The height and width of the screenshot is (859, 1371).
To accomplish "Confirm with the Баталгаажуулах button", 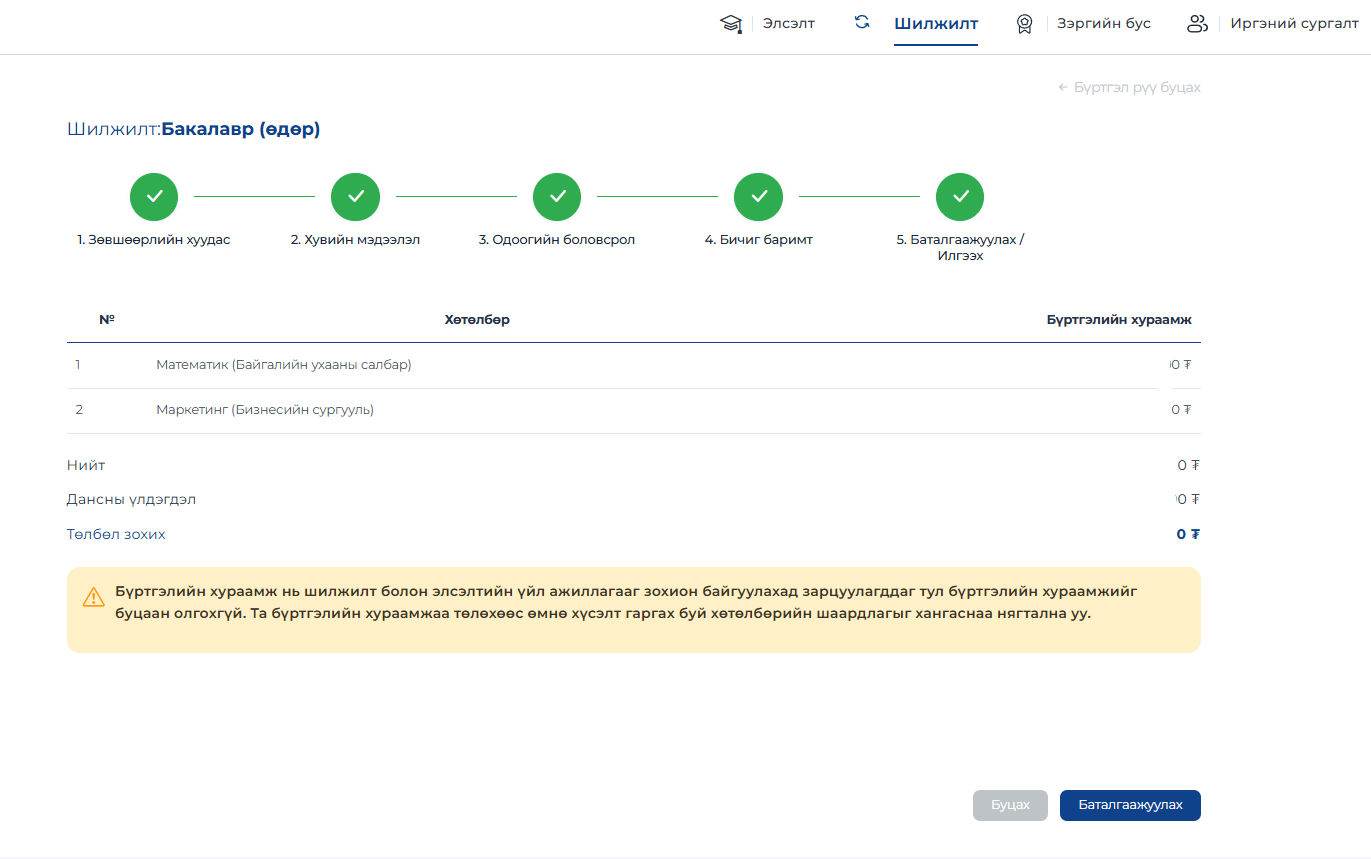I will pyautogui.click(x=1130, y=805).
